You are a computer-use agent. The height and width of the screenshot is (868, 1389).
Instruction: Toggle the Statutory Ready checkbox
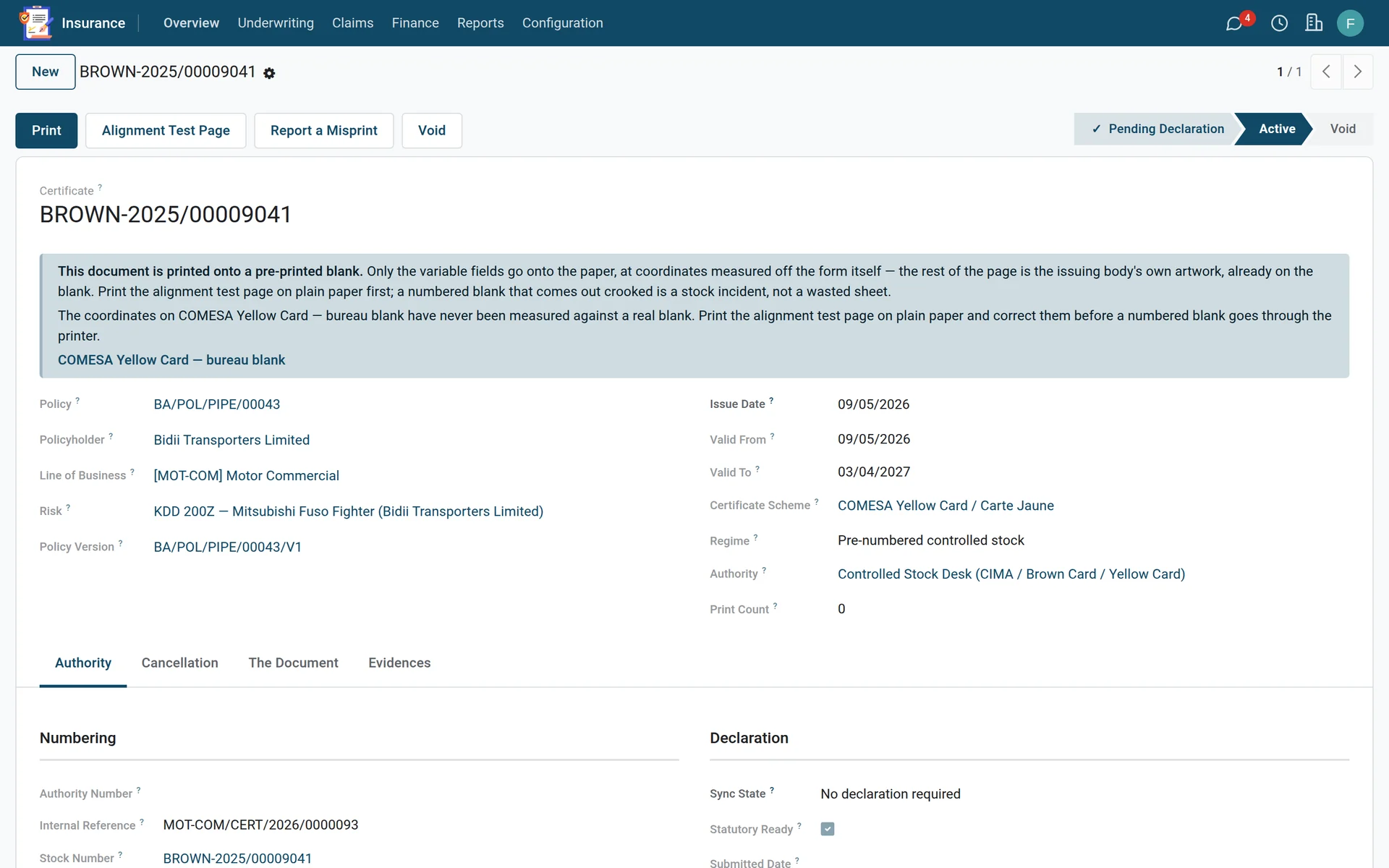pyautogui.click(x=828, y=829)
